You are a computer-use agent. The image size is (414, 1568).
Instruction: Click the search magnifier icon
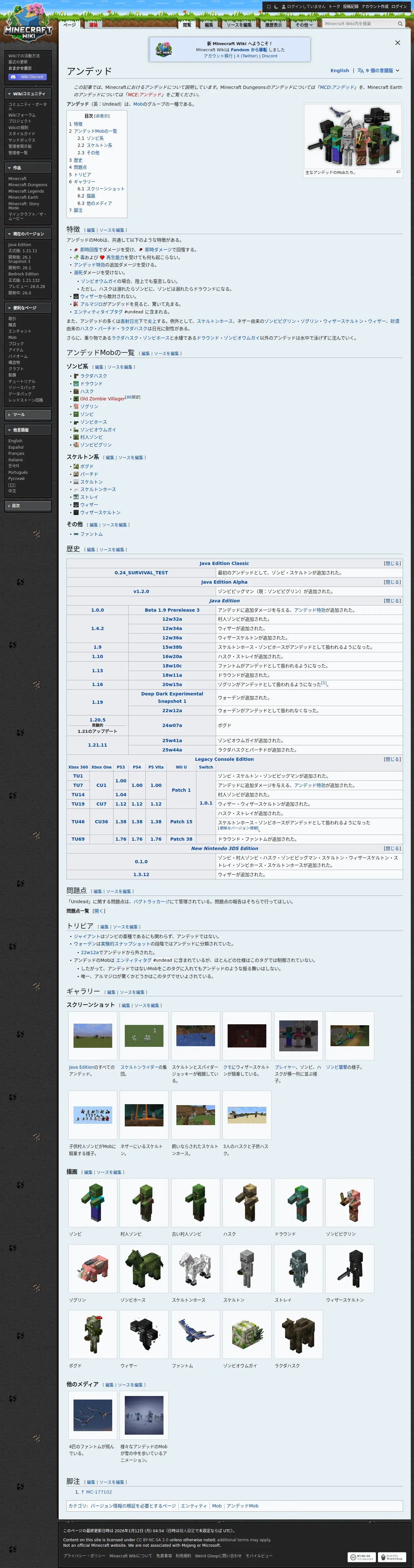pos(400,24)
